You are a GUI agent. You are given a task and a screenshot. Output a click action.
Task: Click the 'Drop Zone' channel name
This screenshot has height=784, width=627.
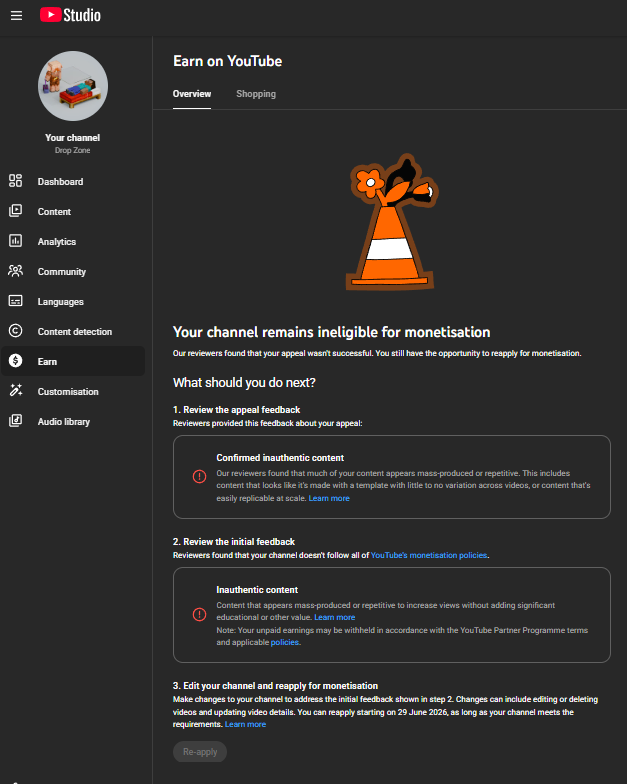pos(72,150)
